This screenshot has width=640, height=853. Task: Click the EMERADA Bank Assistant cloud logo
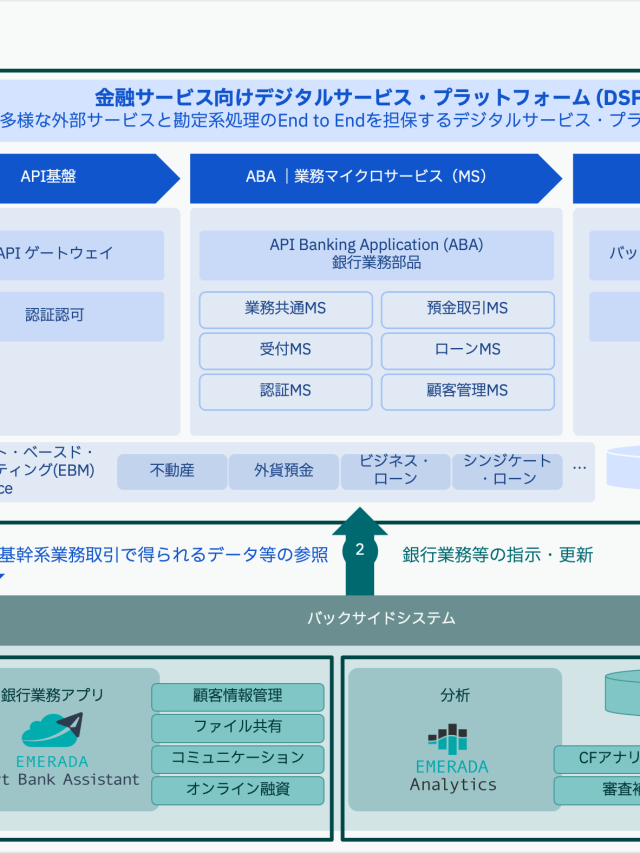52,730
